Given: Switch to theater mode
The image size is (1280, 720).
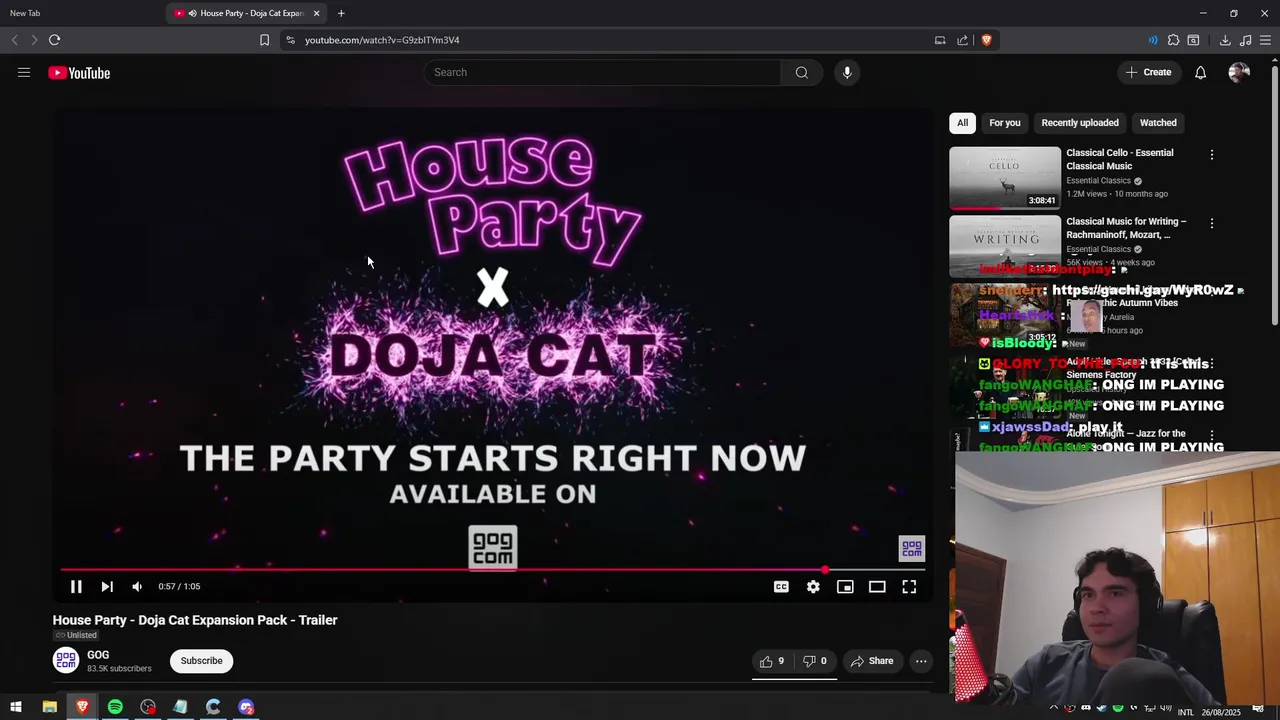Looking at the screenshot, I should [x=877, y=587].
